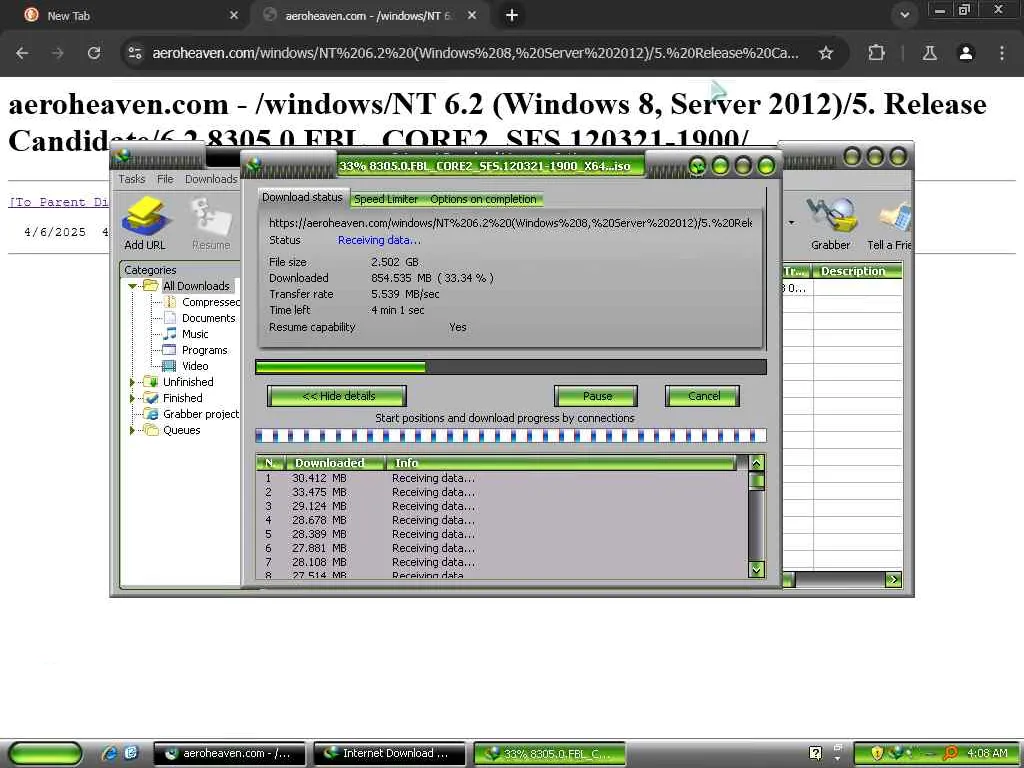The height and width of the screenshot is (768, 1024).
Task: Click the Documents category page icon
Action: (x=170, y=317)
